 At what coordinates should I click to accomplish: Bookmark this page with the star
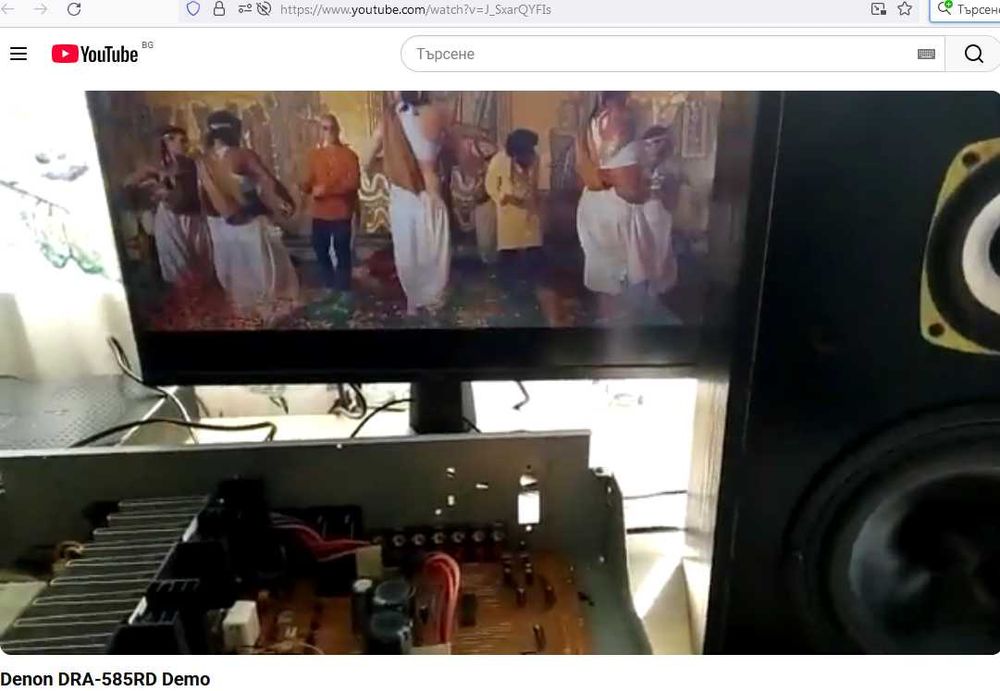(904, 9)
